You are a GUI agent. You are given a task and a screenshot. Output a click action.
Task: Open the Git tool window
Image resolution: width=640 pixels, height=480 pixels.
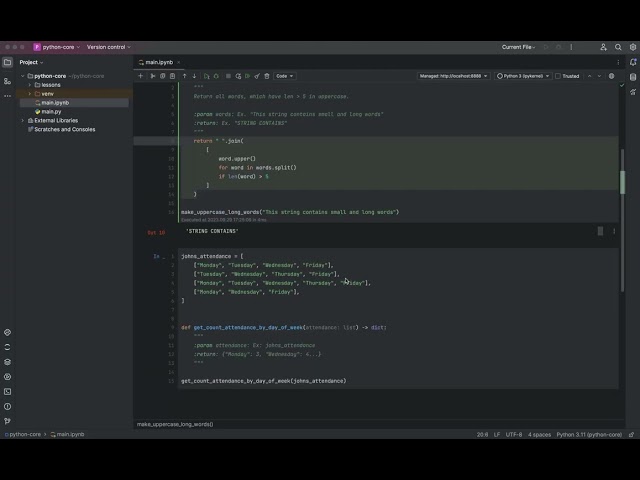point(7,421)
